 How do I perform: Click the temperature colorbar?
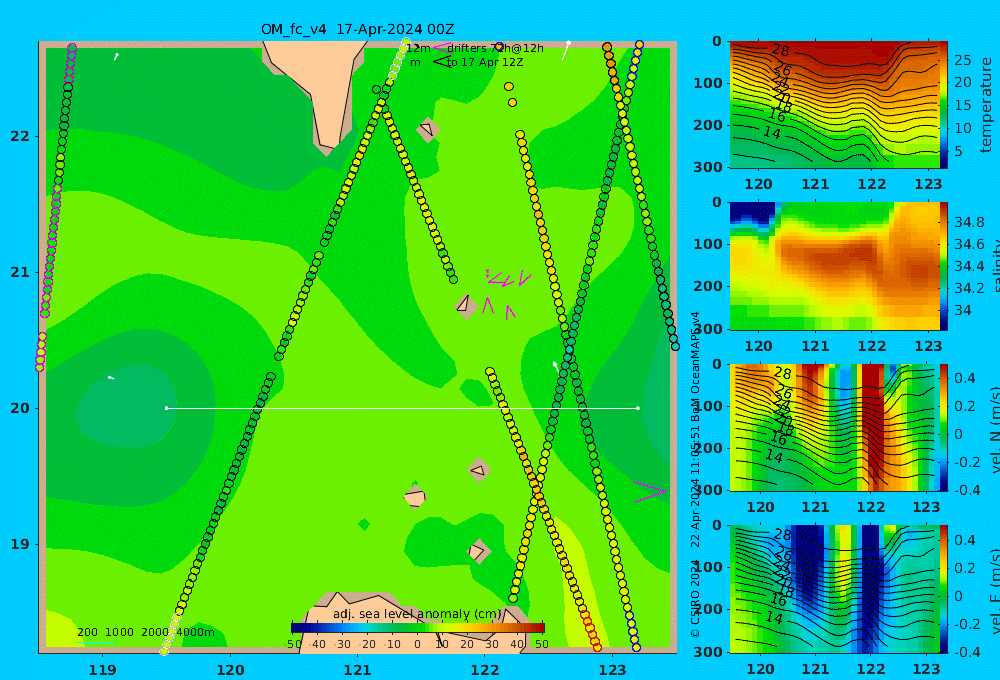[x=943, y=105]
